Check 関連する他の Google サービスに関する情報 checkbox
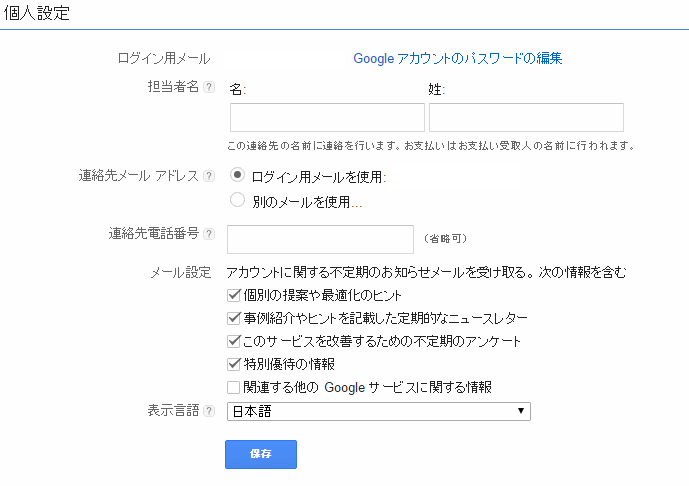The image size is (689, 486). [x=233, y=387]
